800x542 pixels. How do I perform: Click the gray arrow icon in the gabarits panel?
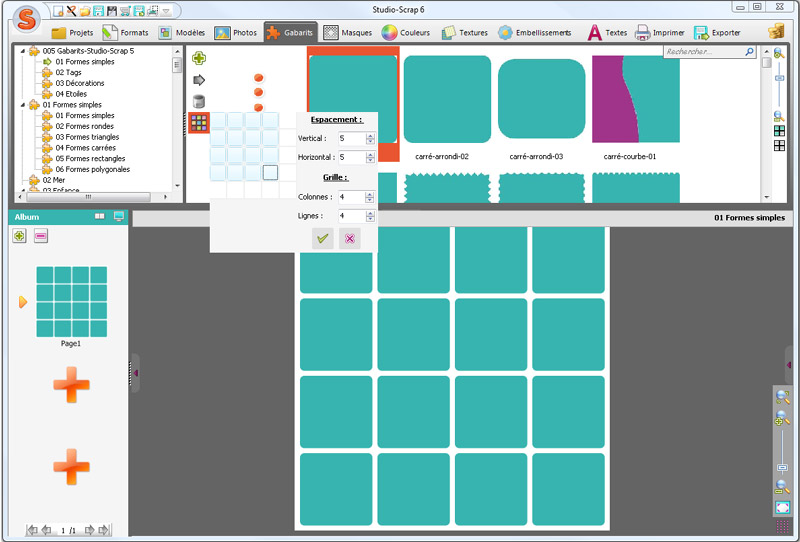pyautogui.click(x=199, y=80)
